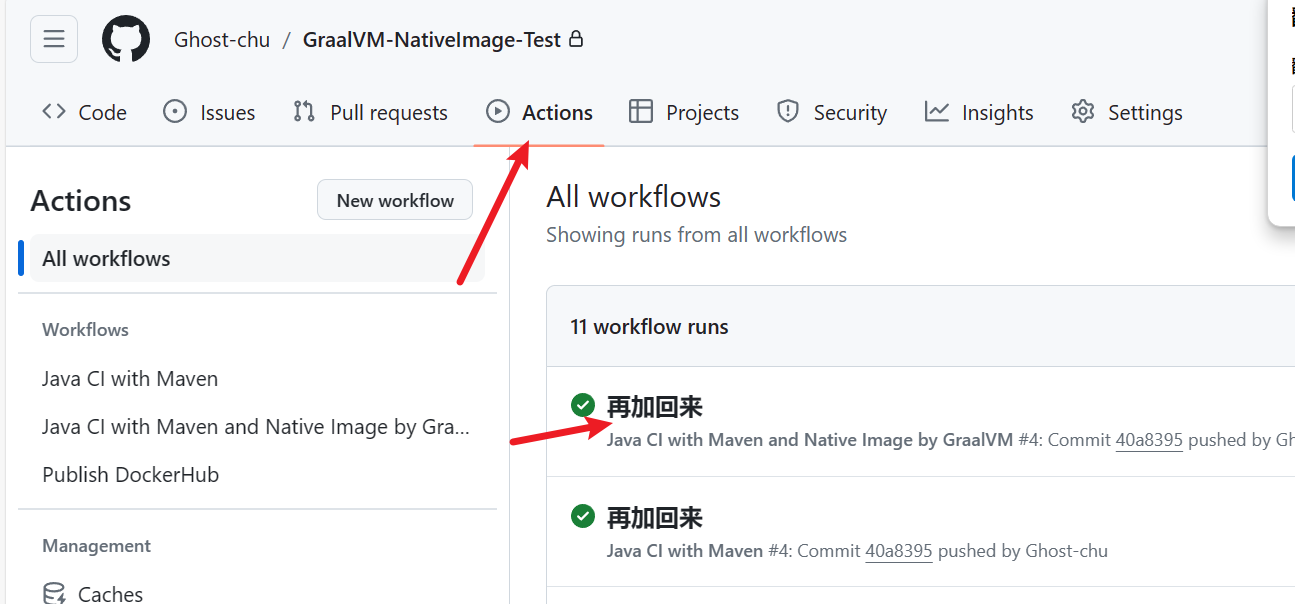The width and height of the screenshot is (1295, 604).
Task: Select All workflows in the sidebar
Action: coord(257,258)
